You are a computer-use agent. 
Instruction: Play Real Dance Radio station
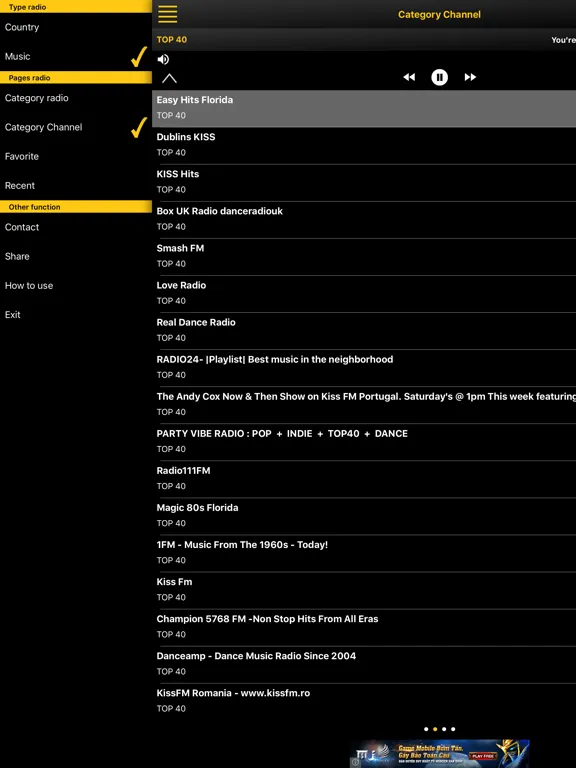coord(364,331)
